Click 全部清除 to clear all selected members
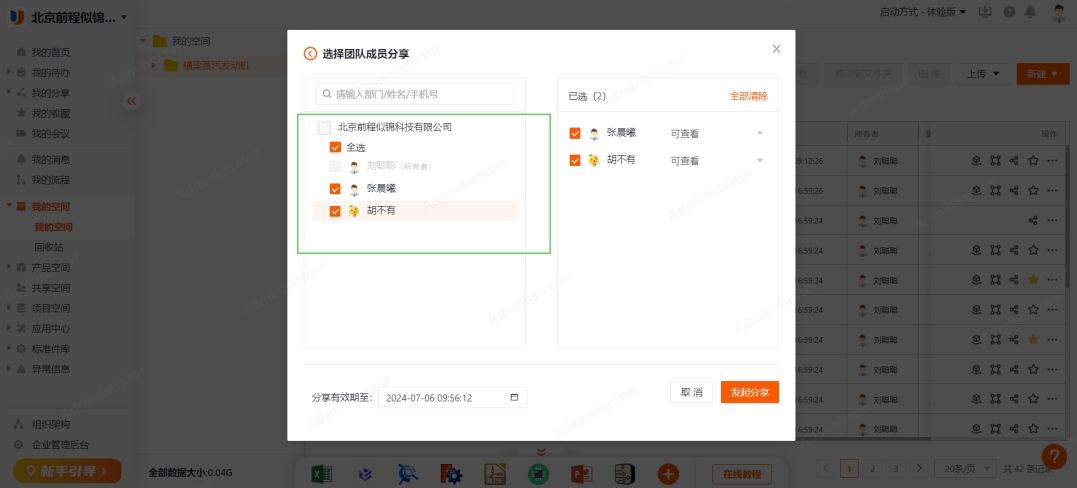 point(748,96)
